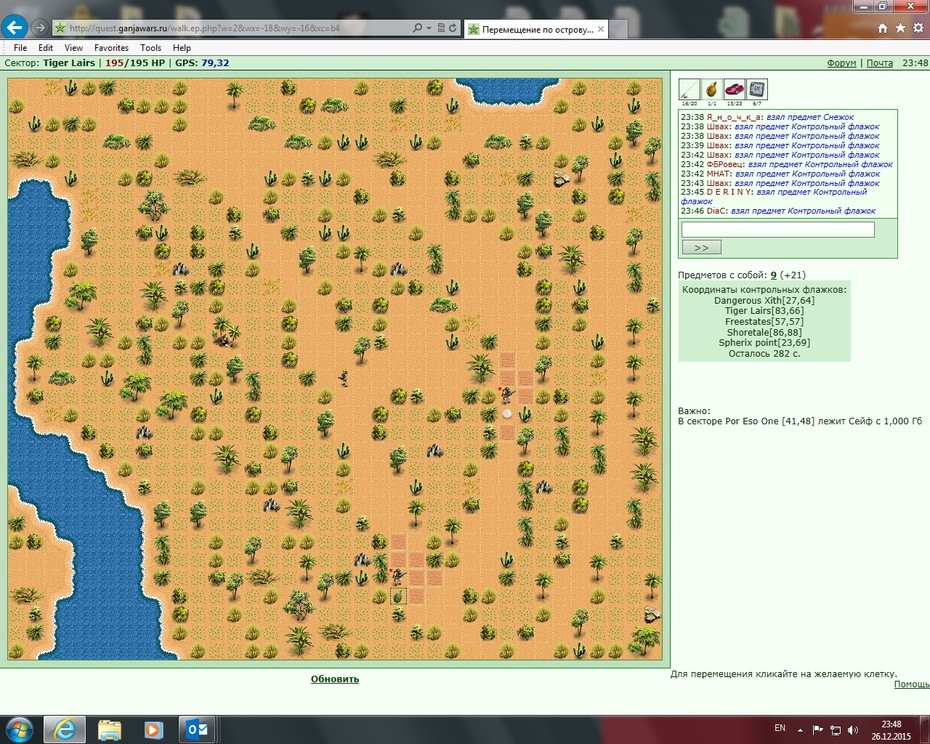Open the File menu
930x744 pixels.
click(20, 47)
